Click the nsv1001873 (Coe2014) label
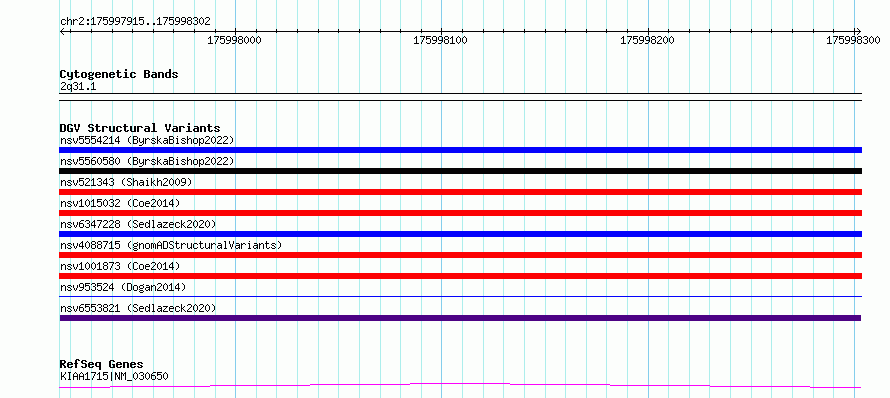Viewport: 890px width, 398px height. tap(120, 266)
